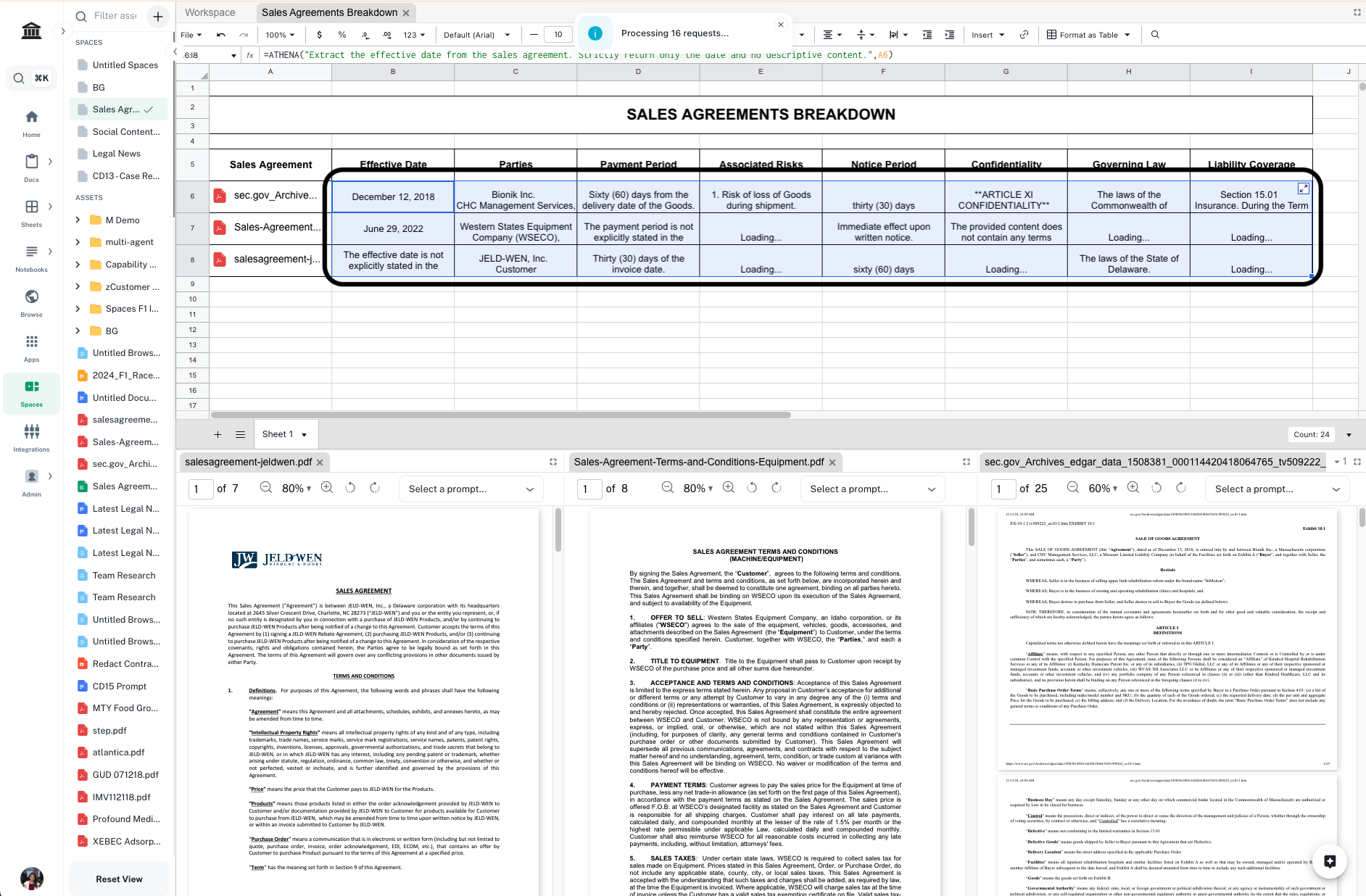This screenshot has width=1366, height=896.
Task: Apply percent number format
Action: tap(342, 35)
